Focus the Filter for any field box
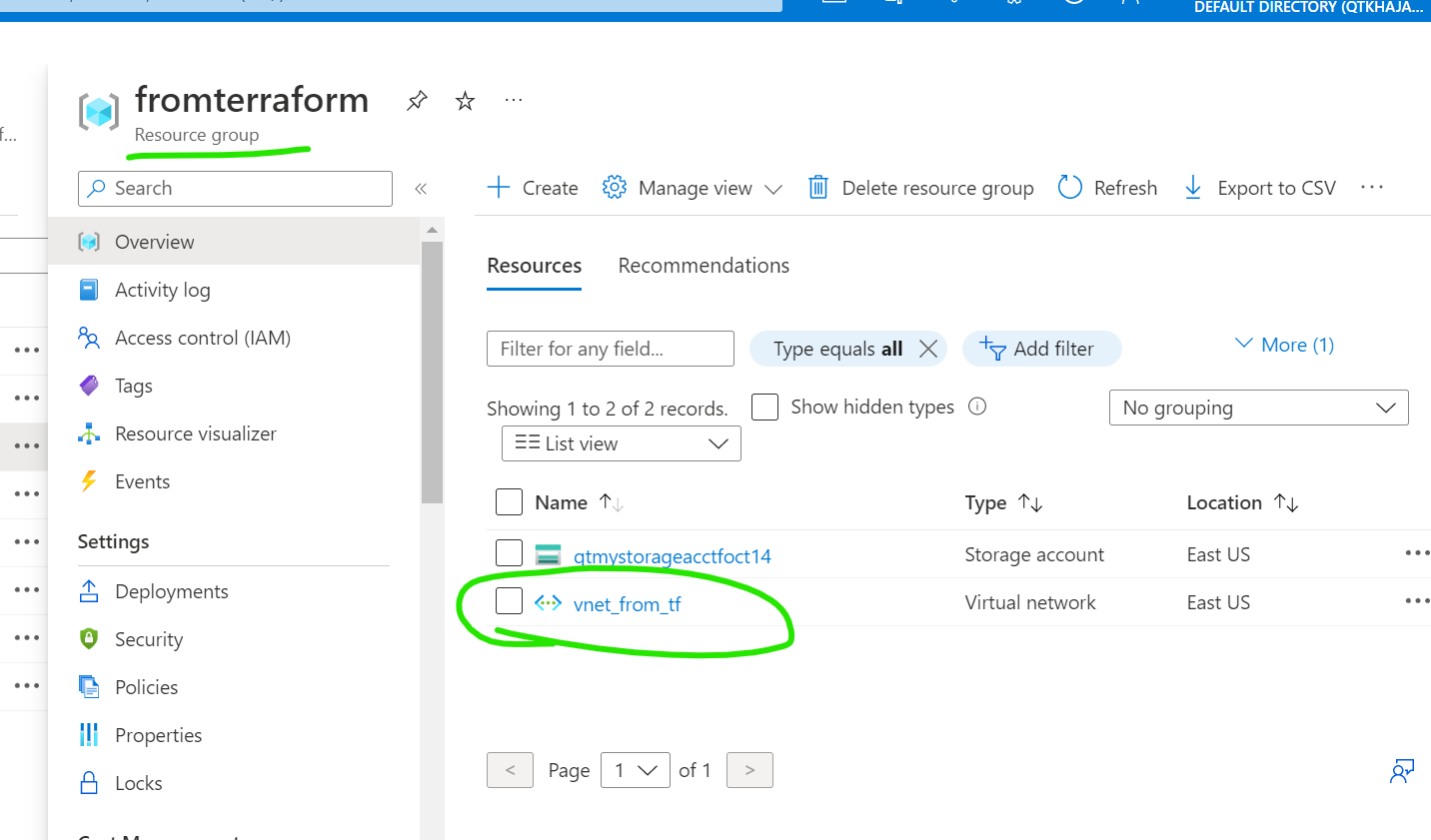 611,349
